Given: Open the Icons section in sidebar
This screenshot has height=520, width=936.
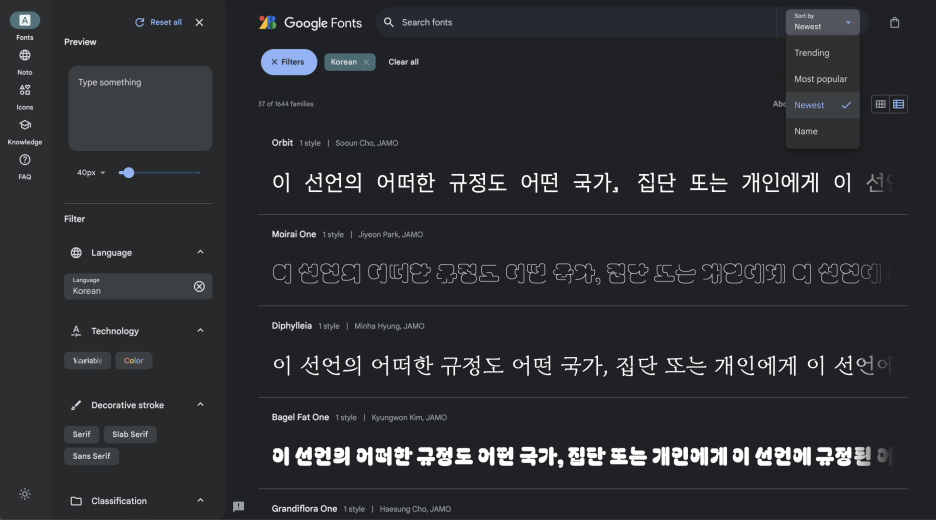Looking at the screenshot, I should click(24, 97).
